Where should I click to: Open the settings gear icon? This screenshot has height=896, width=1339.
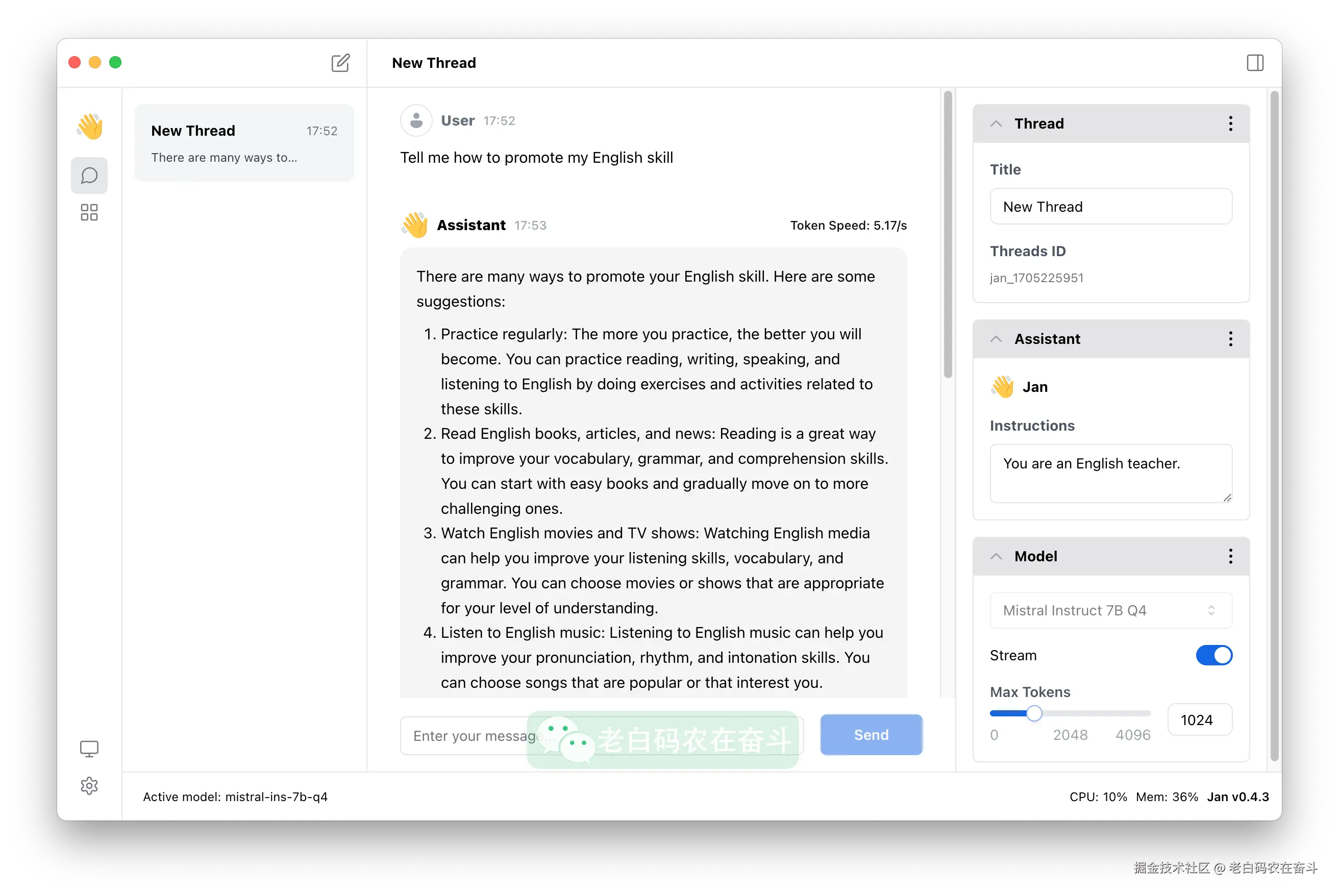[x=89, y=786]
